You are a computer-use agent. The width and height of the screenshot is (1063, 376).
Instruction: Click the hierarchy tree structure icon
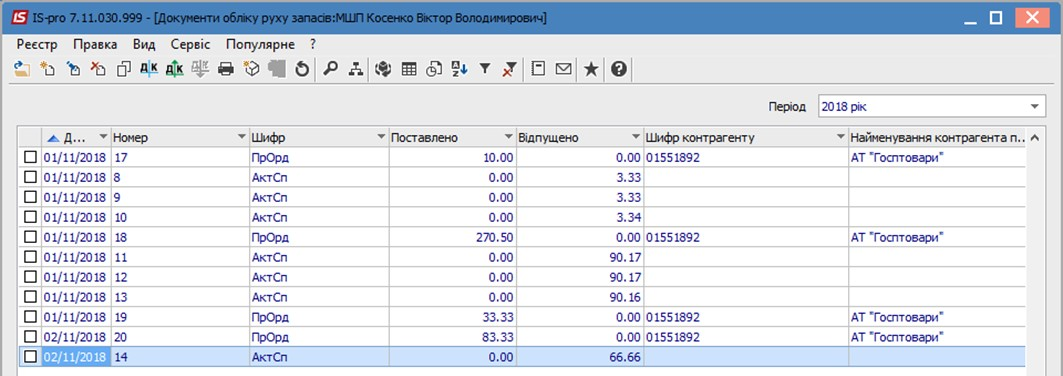356,69
